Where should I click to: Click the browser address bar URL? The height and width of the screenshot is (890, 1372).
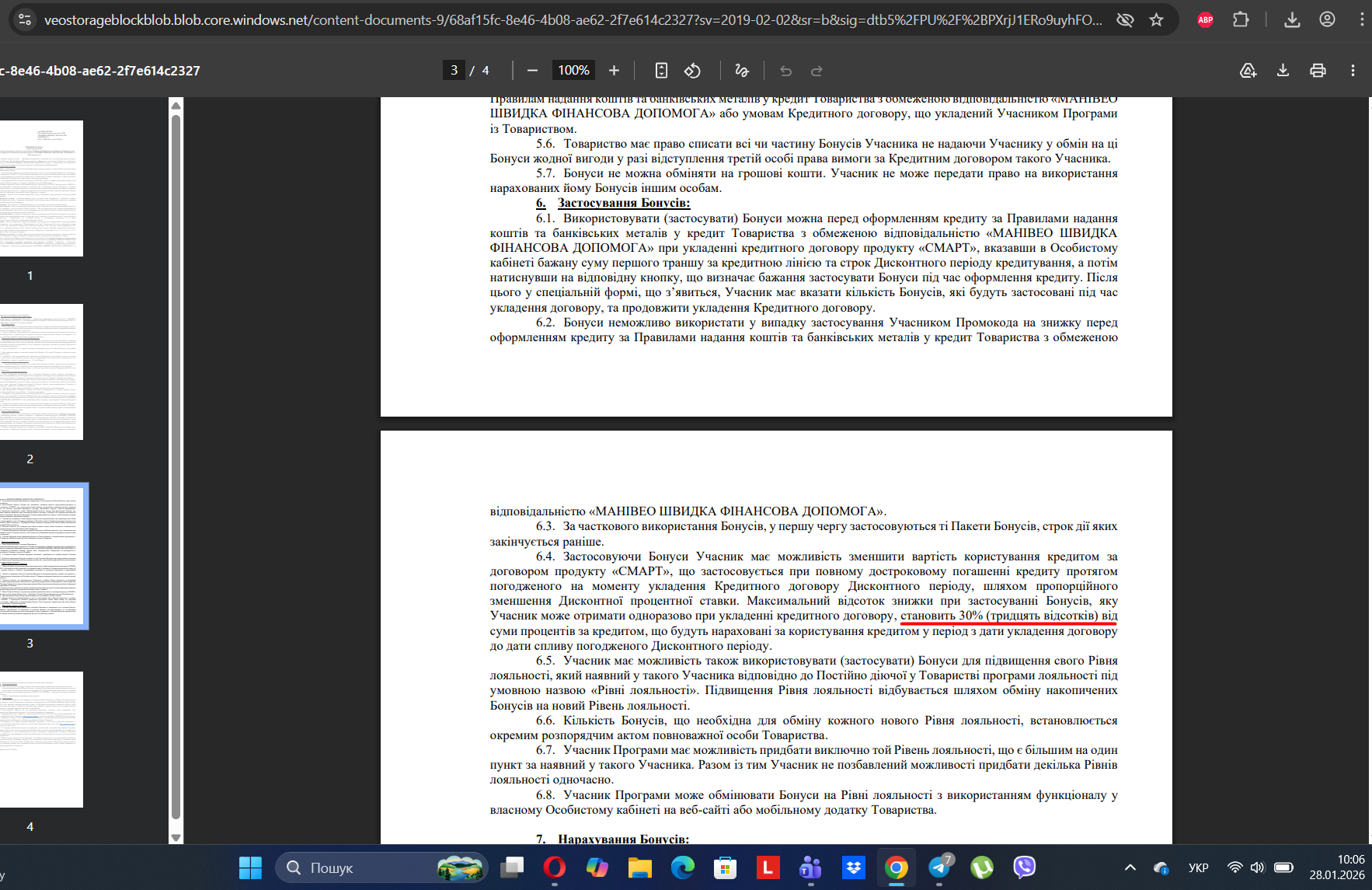pyautogui.click(x=573, y=20)
